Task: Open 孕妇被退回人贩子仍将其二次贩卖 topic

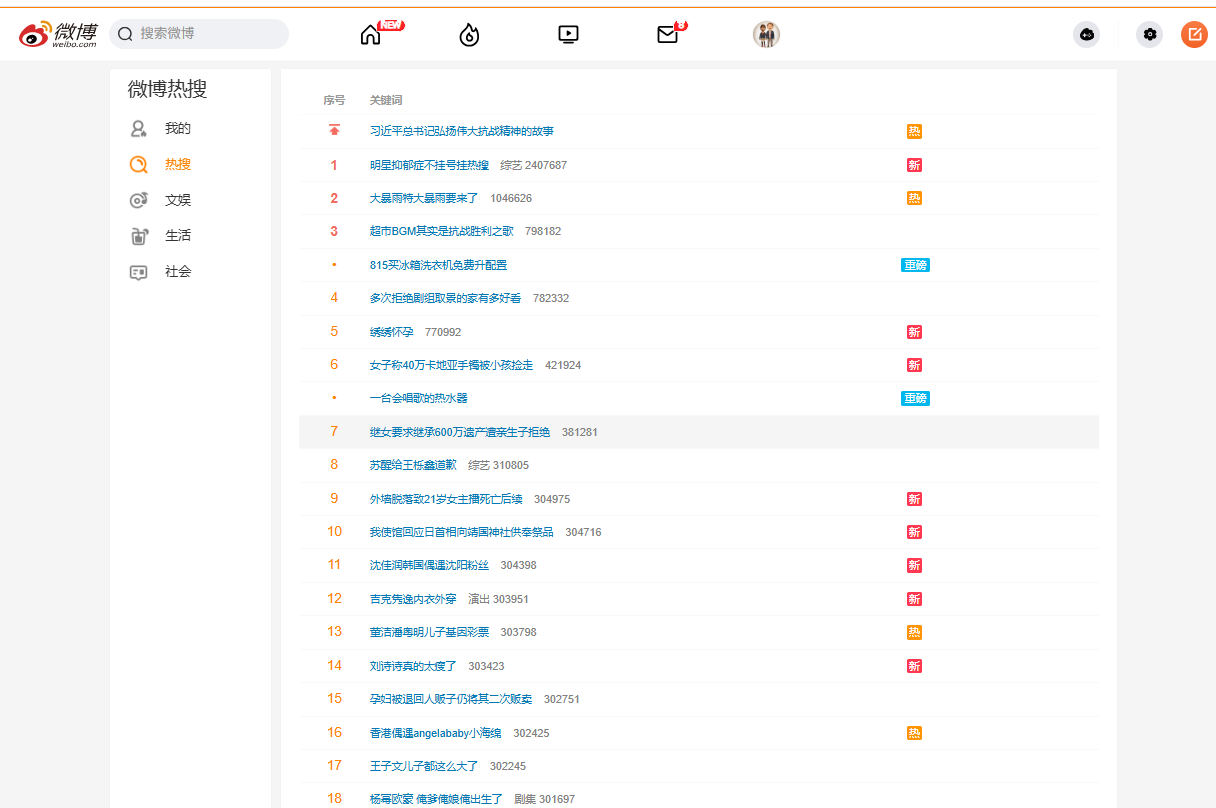Action: (451, 699)
